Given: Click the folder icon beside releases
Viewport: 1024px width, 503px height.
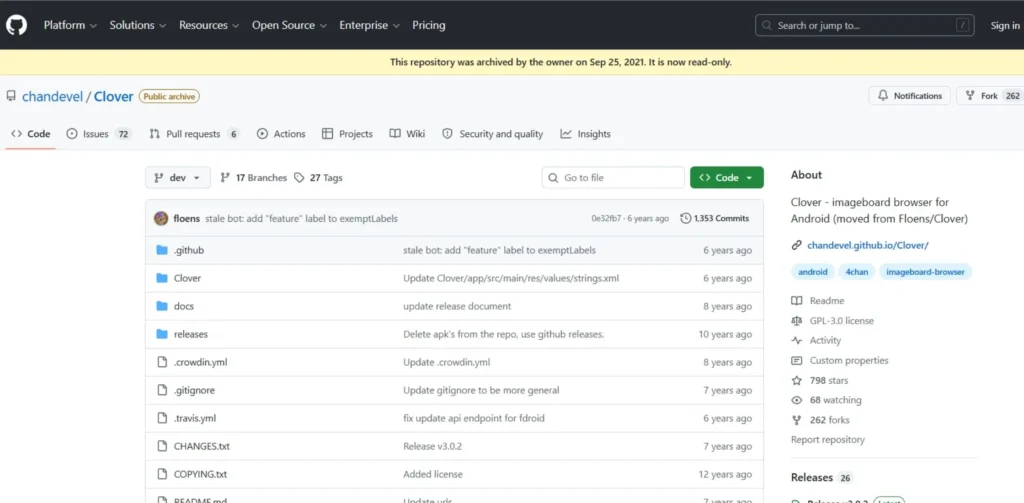Looking at the screenshot, I should 162,334.
